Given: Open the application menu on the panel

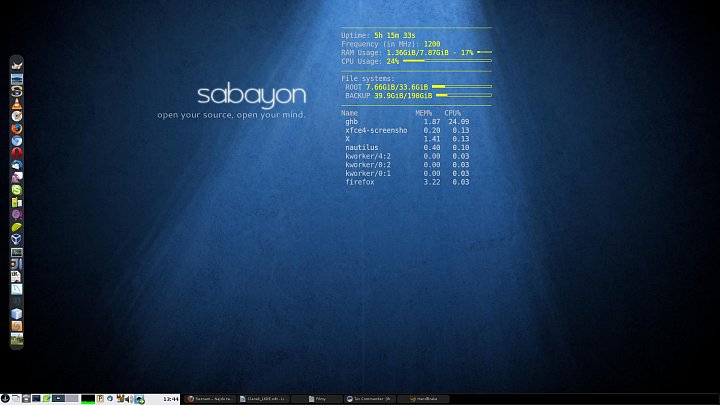Looking at the screenshot, I should pyautogui.click(x=5, y=399).
